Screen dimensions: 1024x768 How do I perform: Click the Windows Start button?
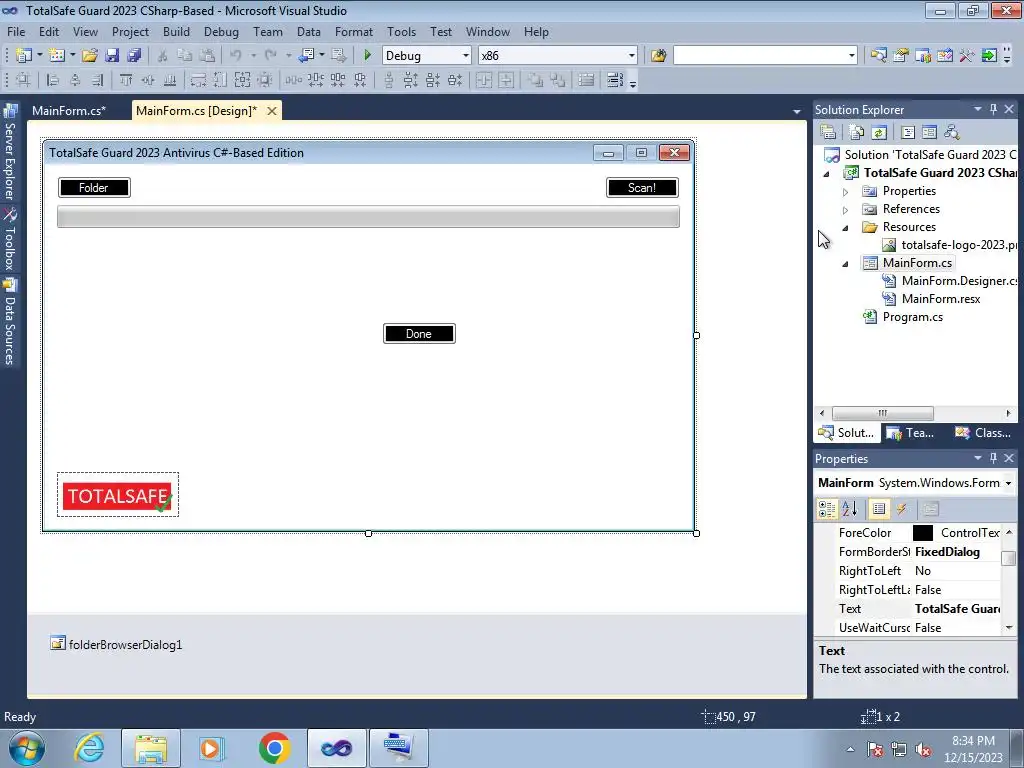[27, 748]
